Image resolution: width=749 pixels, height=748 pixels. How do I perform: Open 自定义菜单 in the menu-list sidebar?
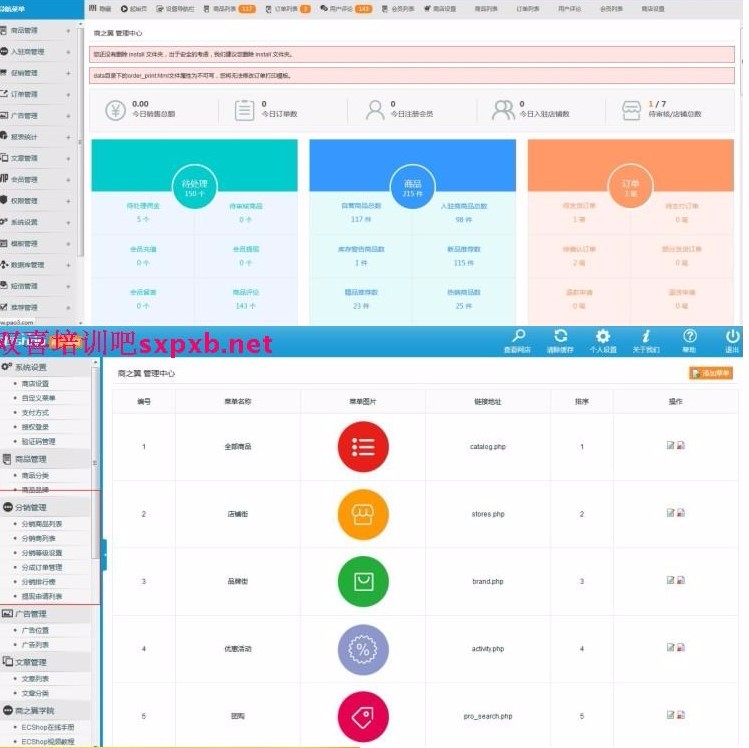tap(38, 398)
